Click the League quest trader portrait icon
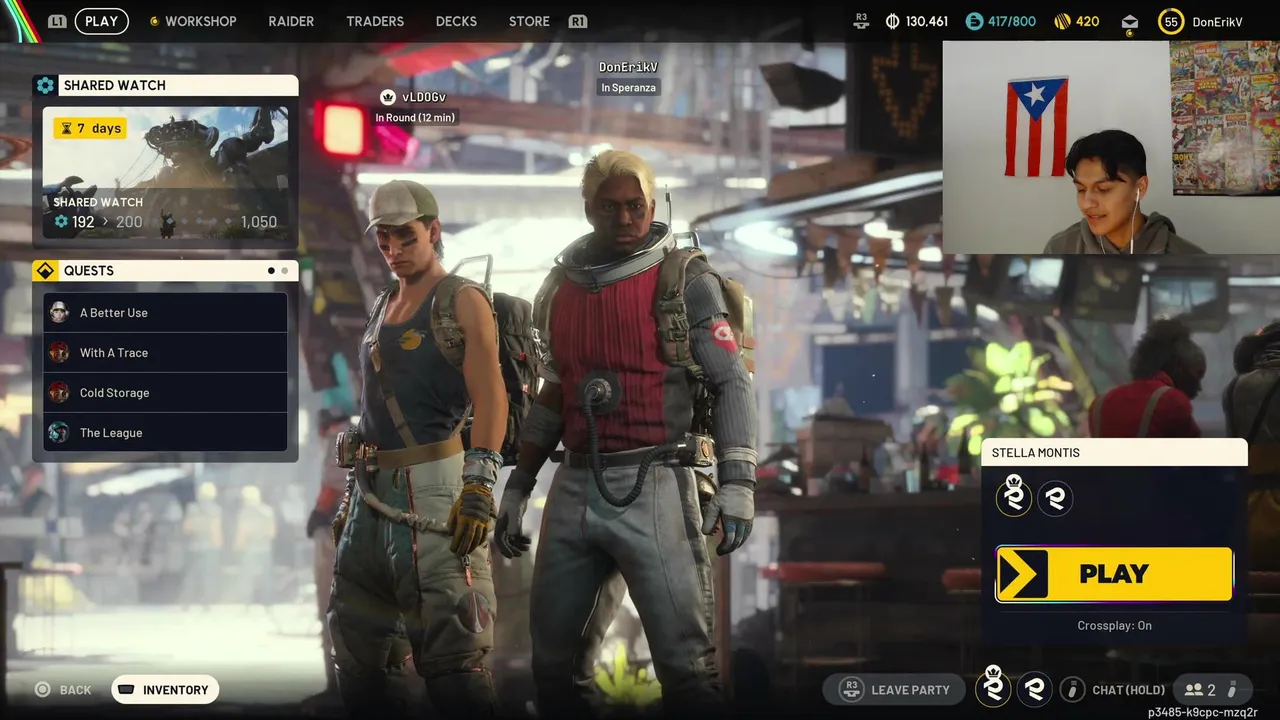The image size is (1280, 720). (60, 433)
